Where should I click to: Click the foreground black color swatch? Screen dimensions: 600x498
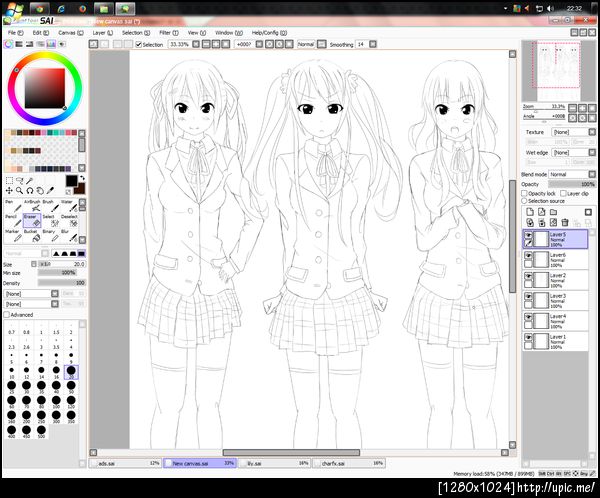pyautogui.click(x=72, y=181)
